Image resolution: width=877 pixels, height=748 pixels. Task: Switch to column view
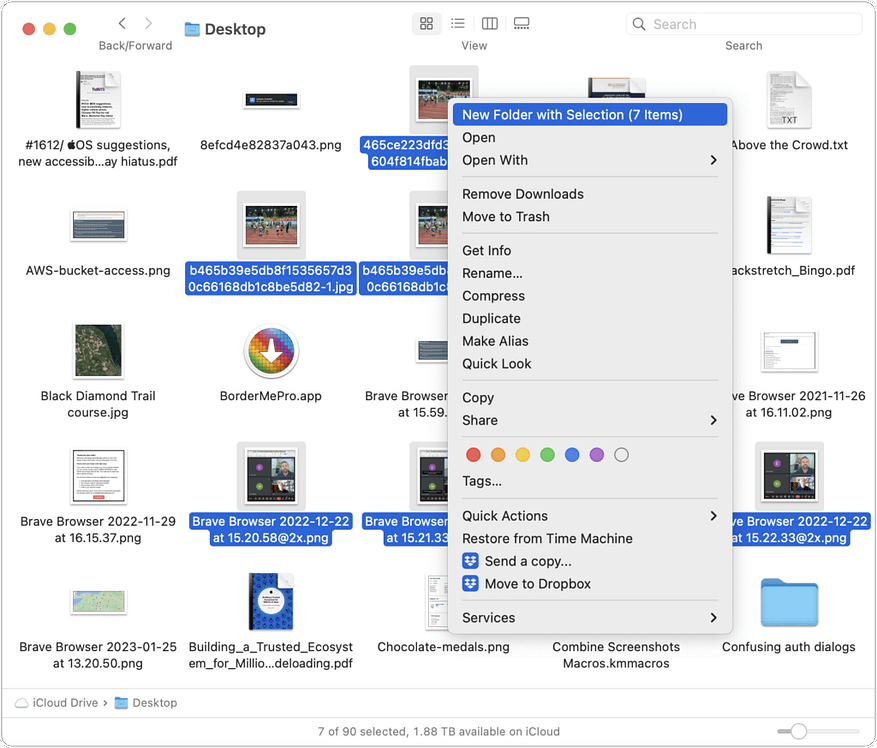[x=490, y=23]
